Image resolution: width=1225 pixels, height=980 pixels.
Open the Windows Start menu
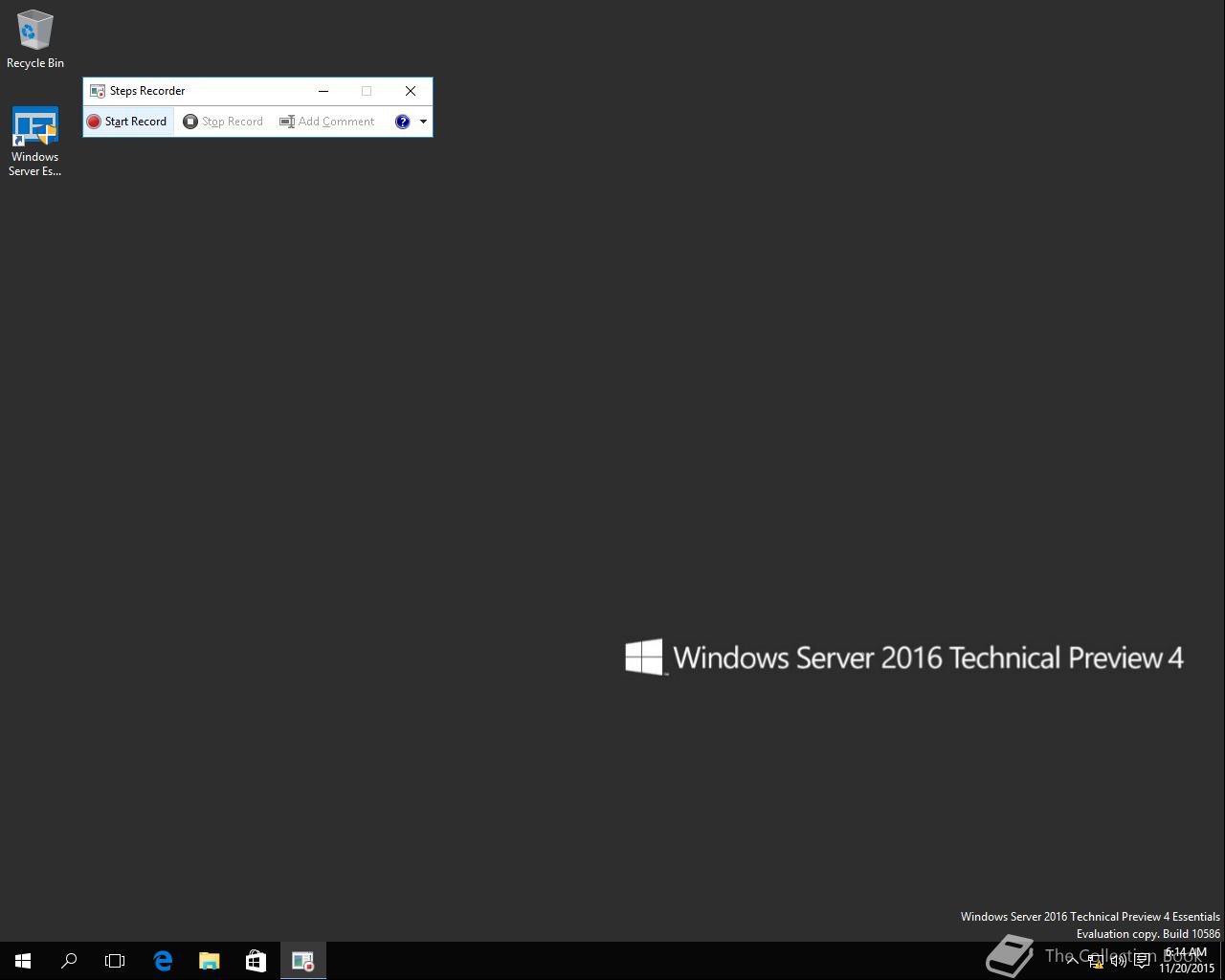click(23, 961)
